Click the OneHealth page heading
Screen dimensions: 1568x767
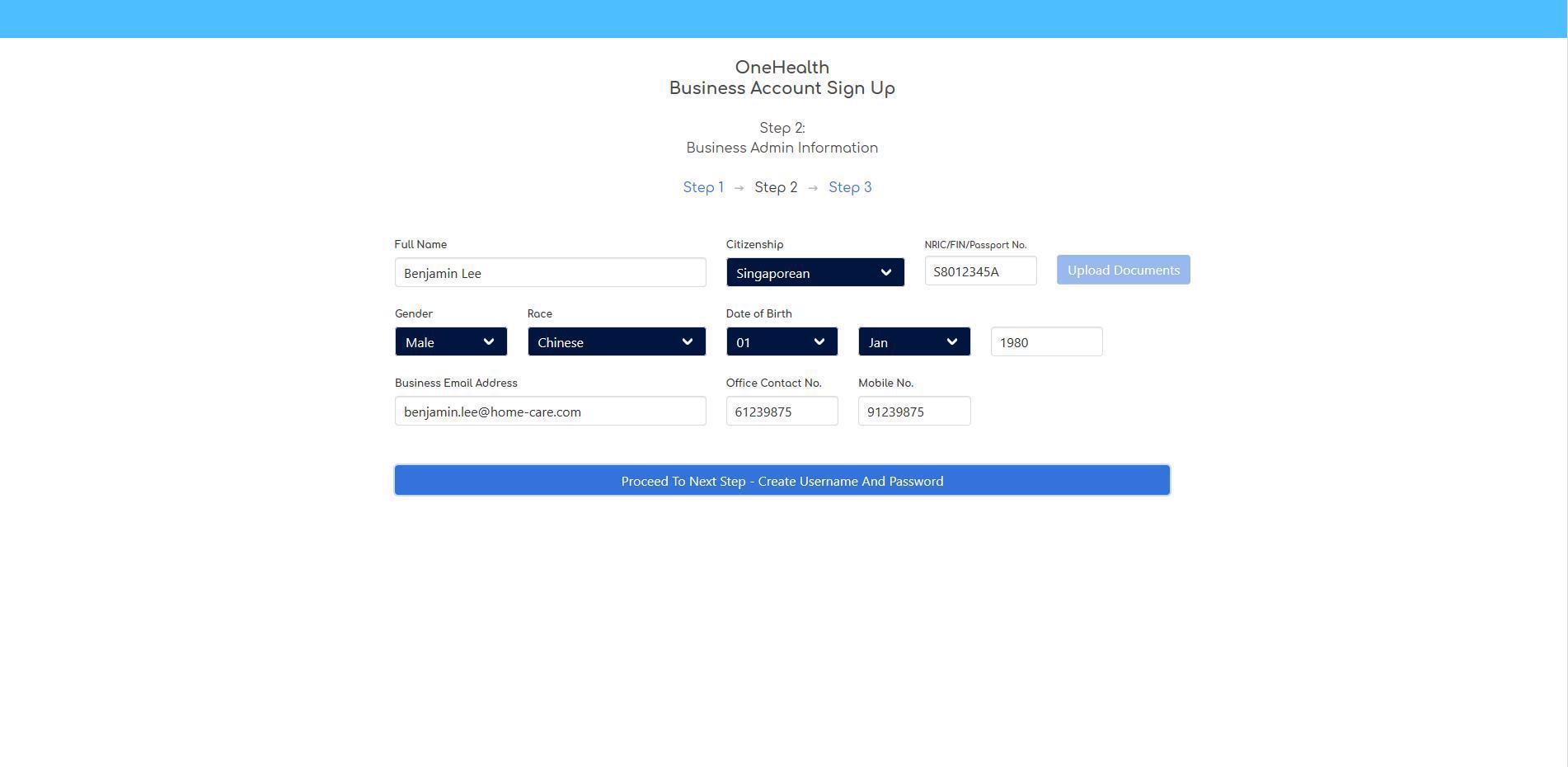(782, 68)
